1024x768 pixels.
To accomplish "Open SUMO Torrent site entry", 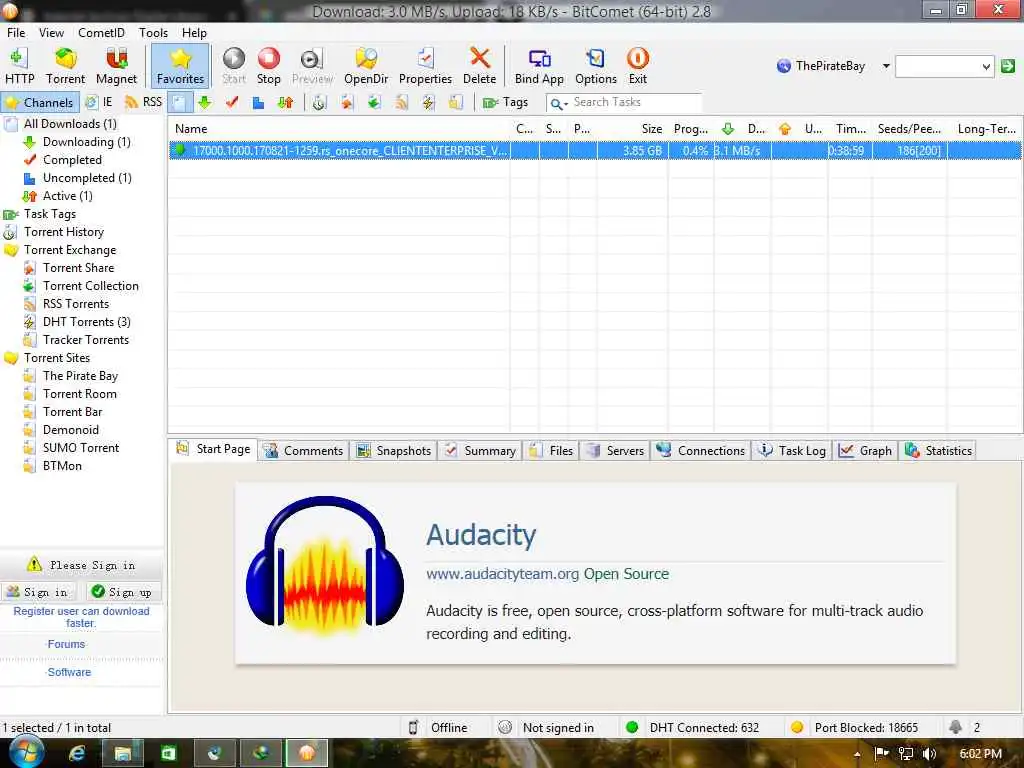I will click(x=81, y=448).
